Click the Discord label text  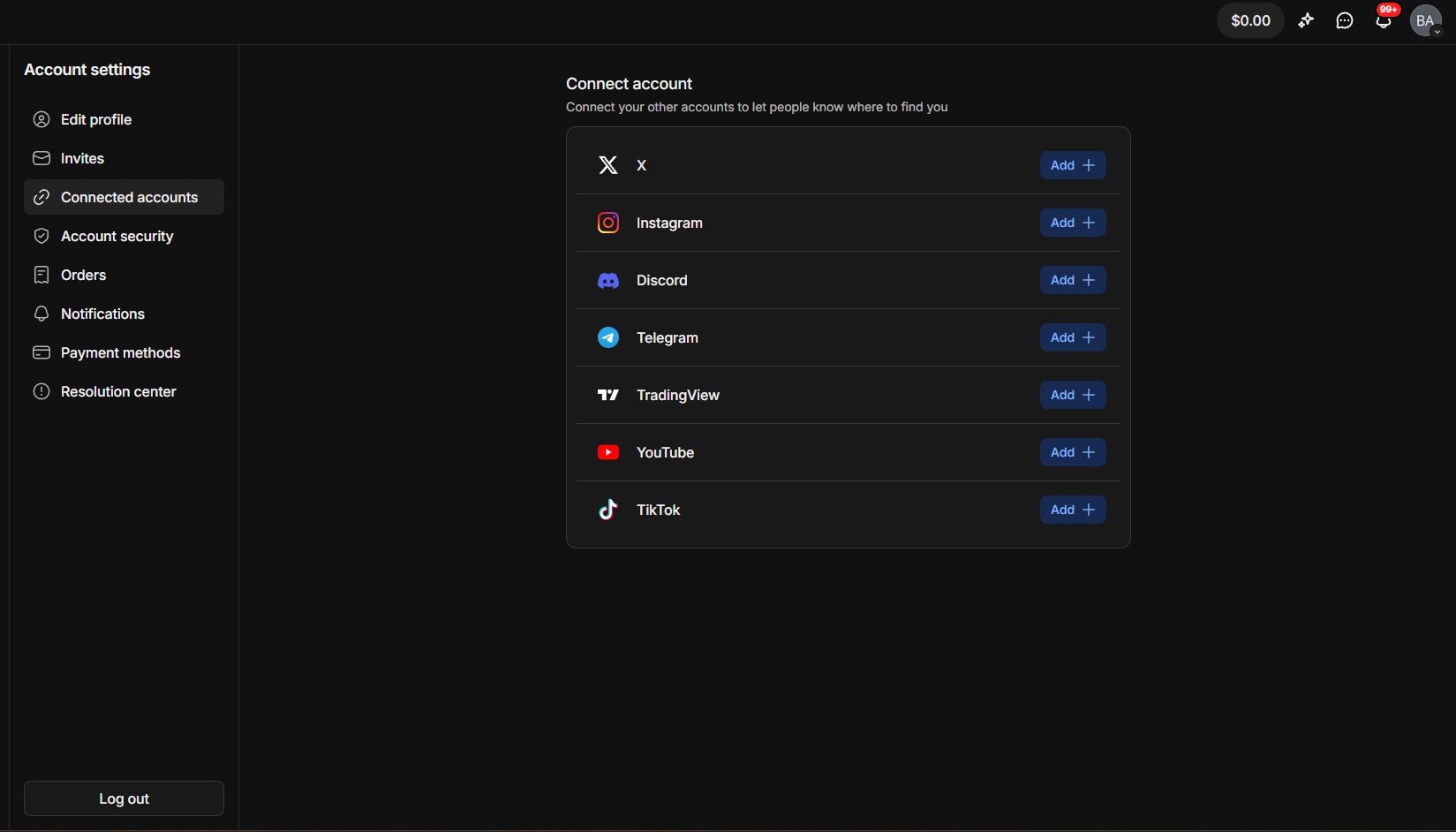pyautogui.click(x=662, y=280)
